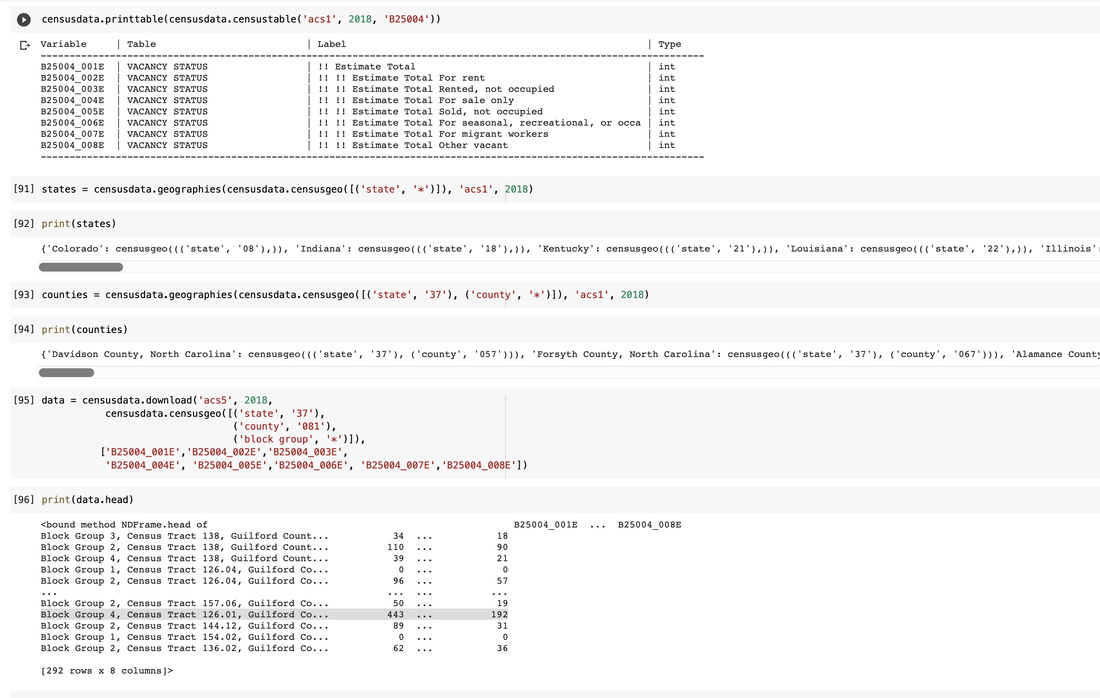Image resolution: width=1100 pixels, height=698 pixels.
Task: Click 'For migrant workers' label text
Action: (494, 134)
